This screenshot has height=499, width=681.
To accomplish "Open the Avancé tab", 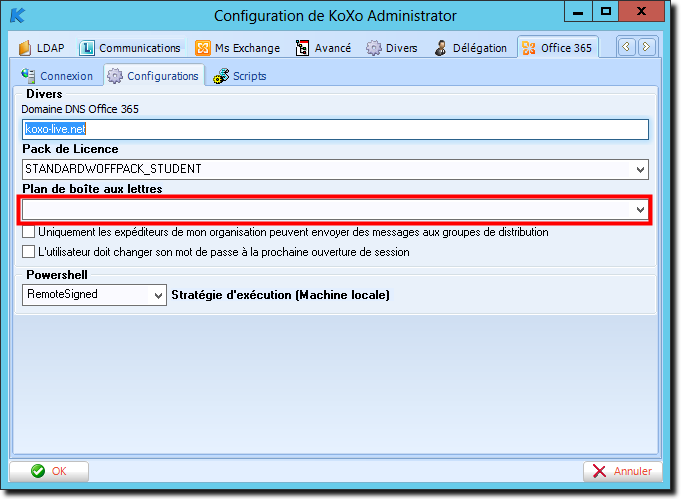I will [324, 48].
